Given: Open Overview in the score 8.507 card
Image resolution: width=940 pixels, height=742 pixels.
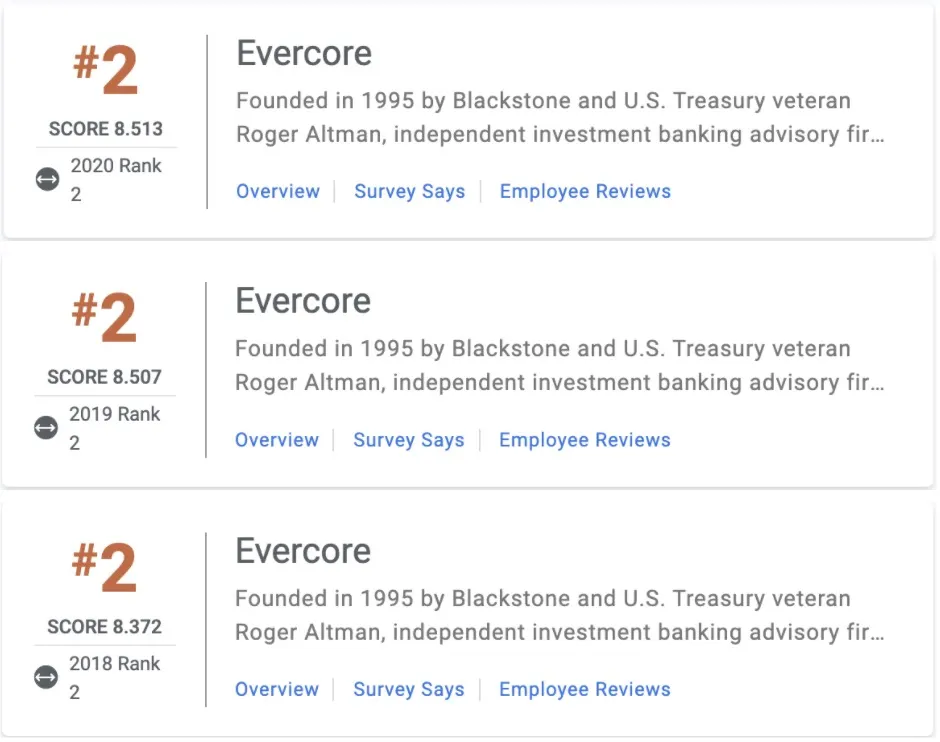Looking at the screenshot, I should [277, 440].
